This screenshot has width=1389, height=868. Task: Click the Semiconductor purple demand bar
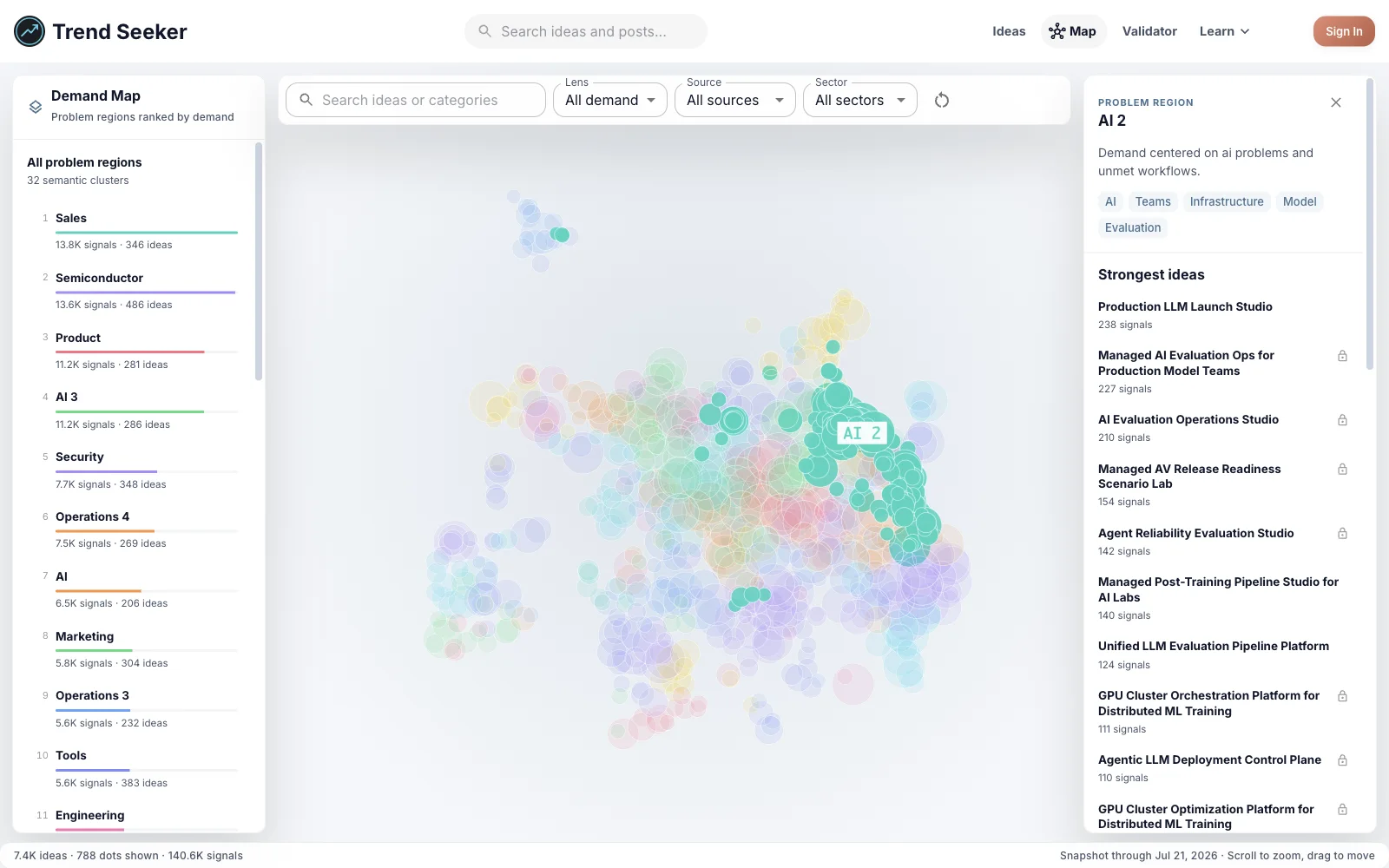coord(146,293)
